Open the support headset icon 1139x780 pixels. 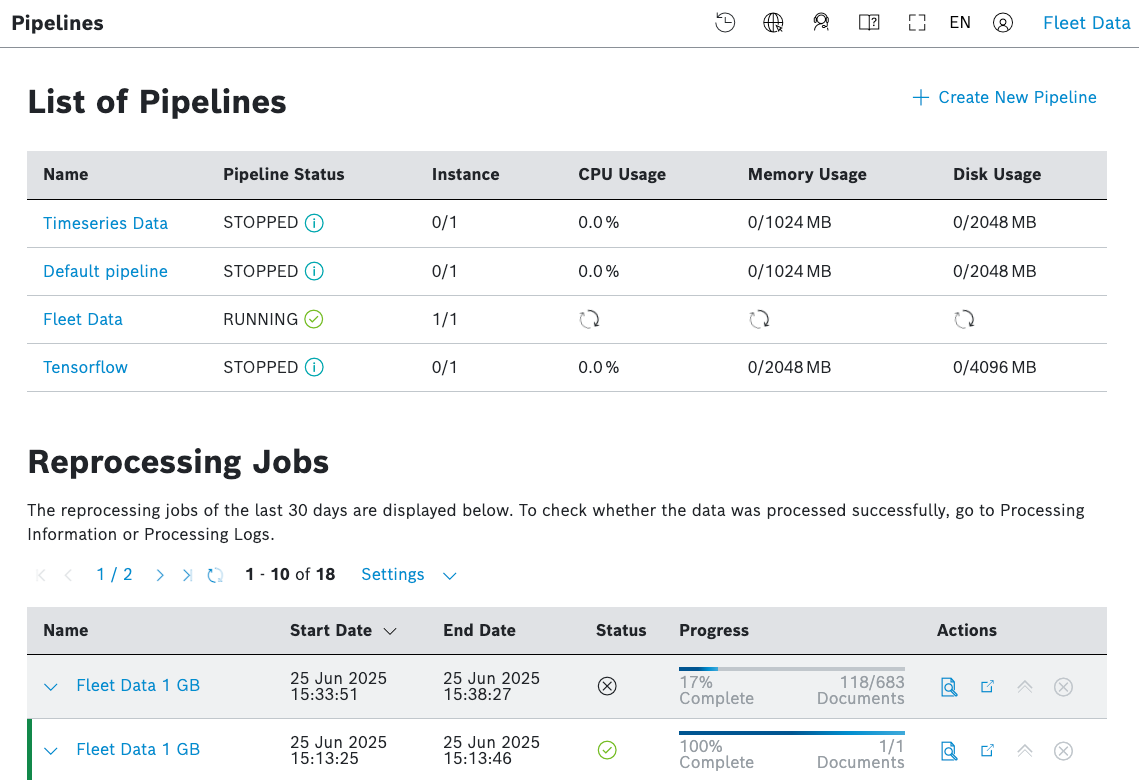[x=821, y=23]
